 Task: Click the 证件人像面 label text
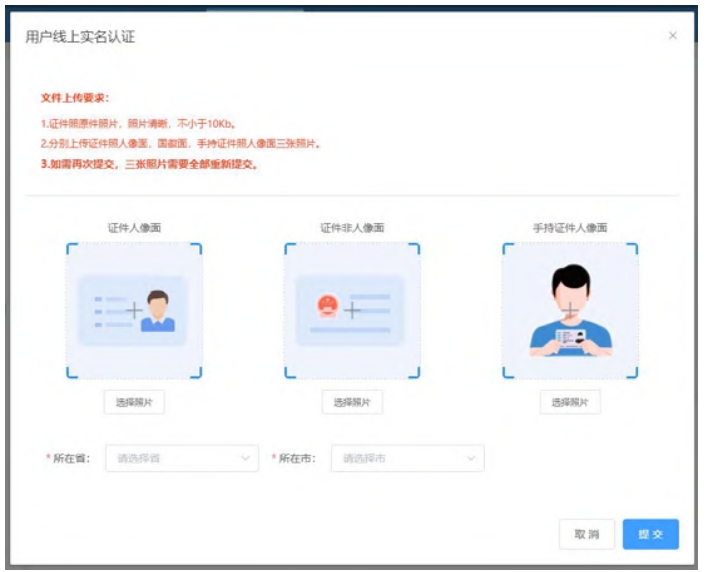pyautogui.click(x=134, y=228)
